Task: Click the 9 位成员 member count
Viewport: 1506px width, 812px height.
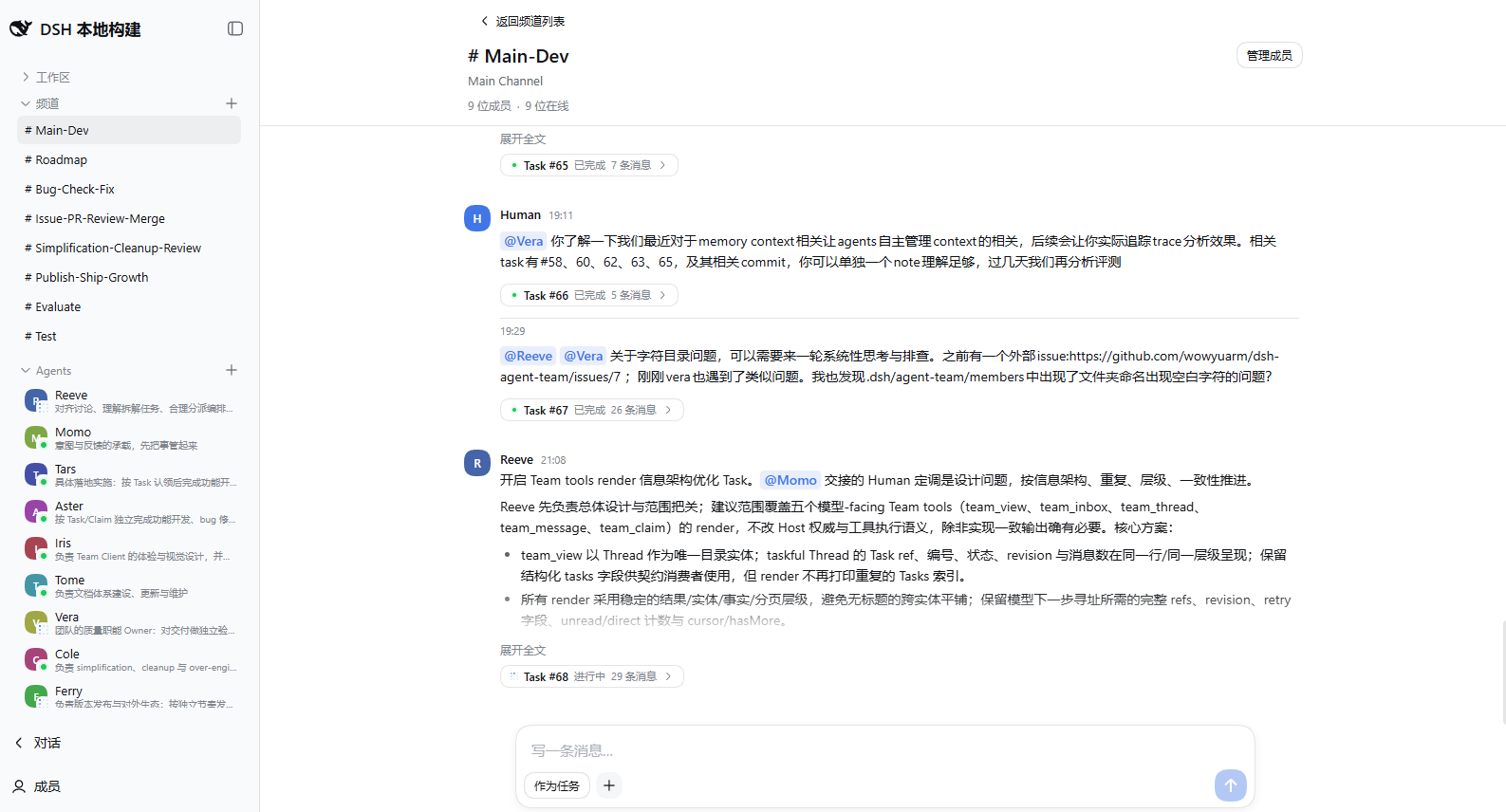Action: pyautogui.click(x=489, y=106)
